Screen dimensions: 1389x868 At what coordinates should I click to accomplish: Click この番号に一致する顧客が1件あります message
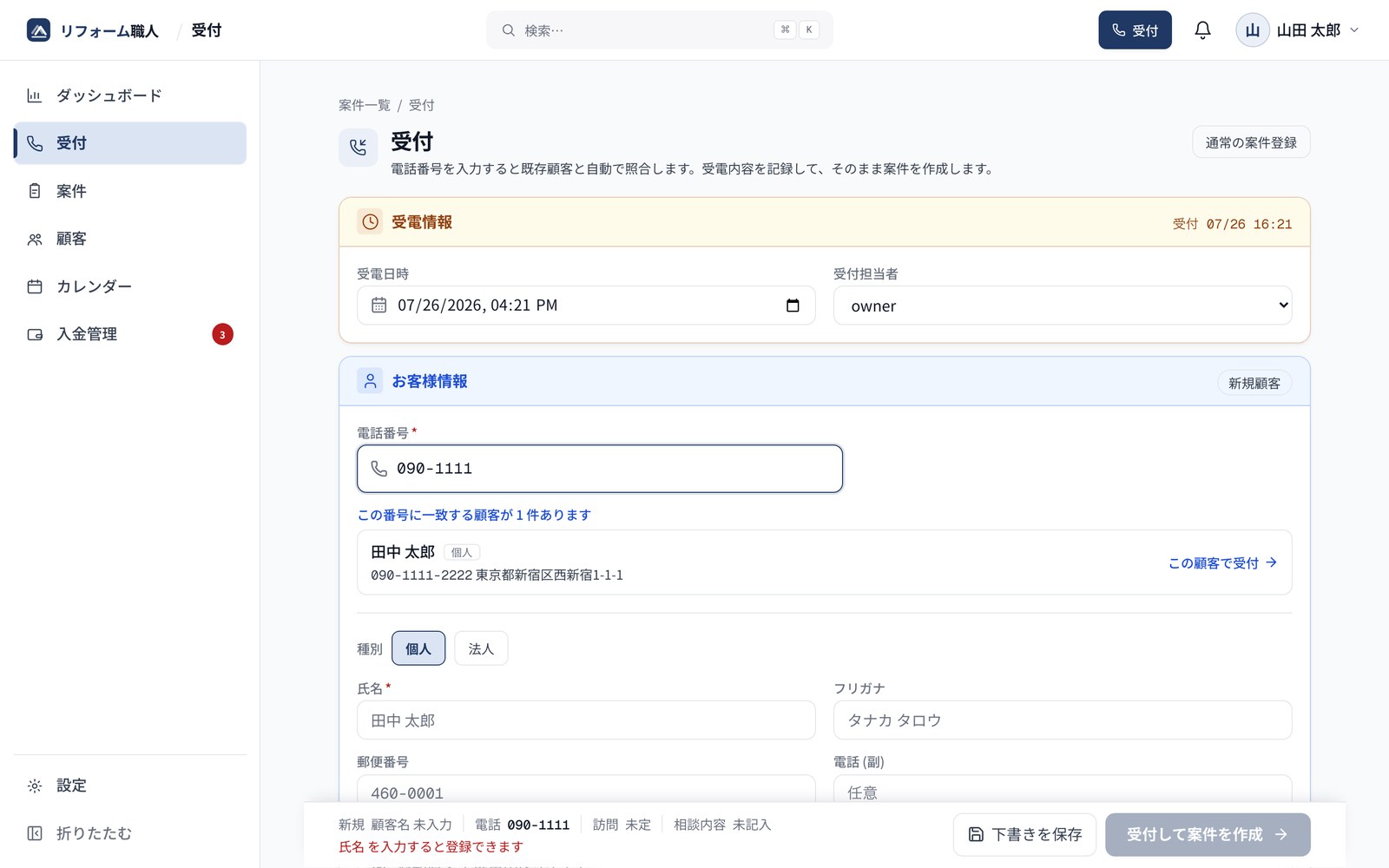click(474, 515)
